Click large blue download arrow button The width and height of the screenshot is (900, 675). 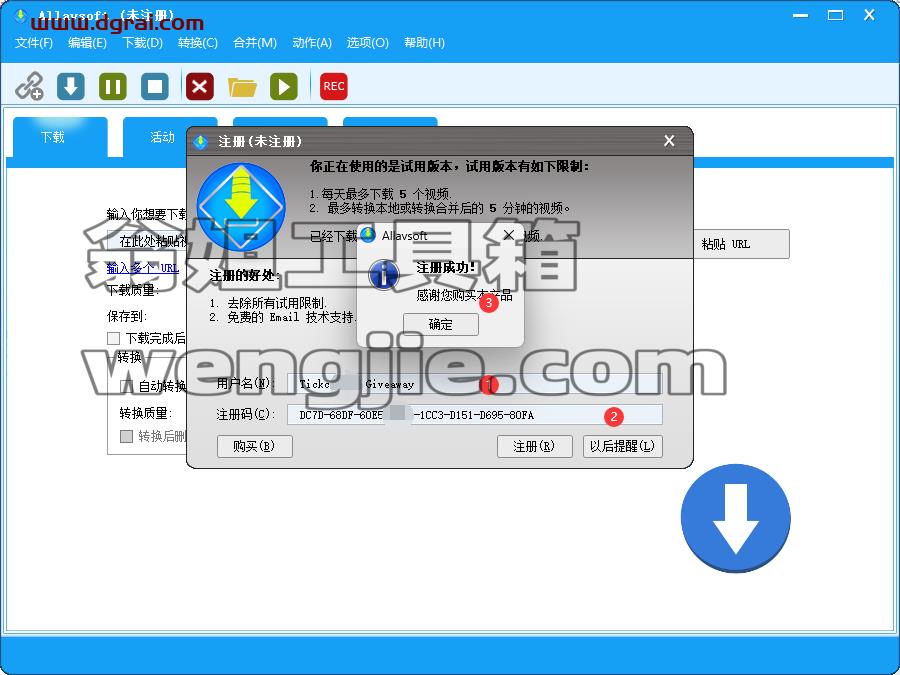(735, 518)
